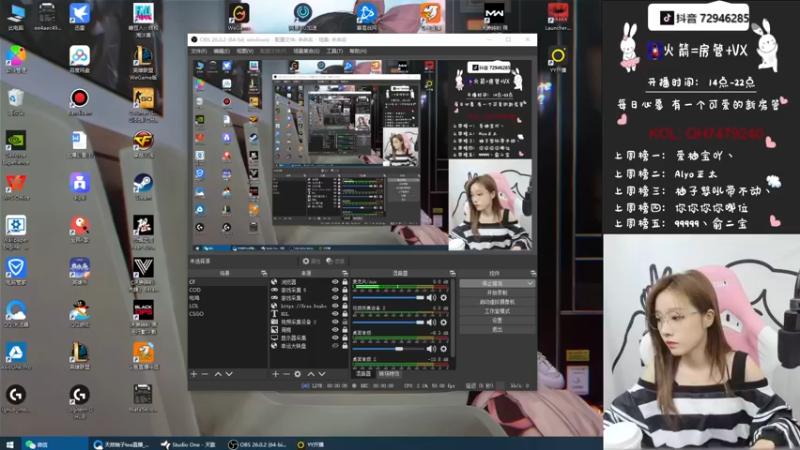
Task: Open the 工具(T) menu
Action: [x=335, y=51]
